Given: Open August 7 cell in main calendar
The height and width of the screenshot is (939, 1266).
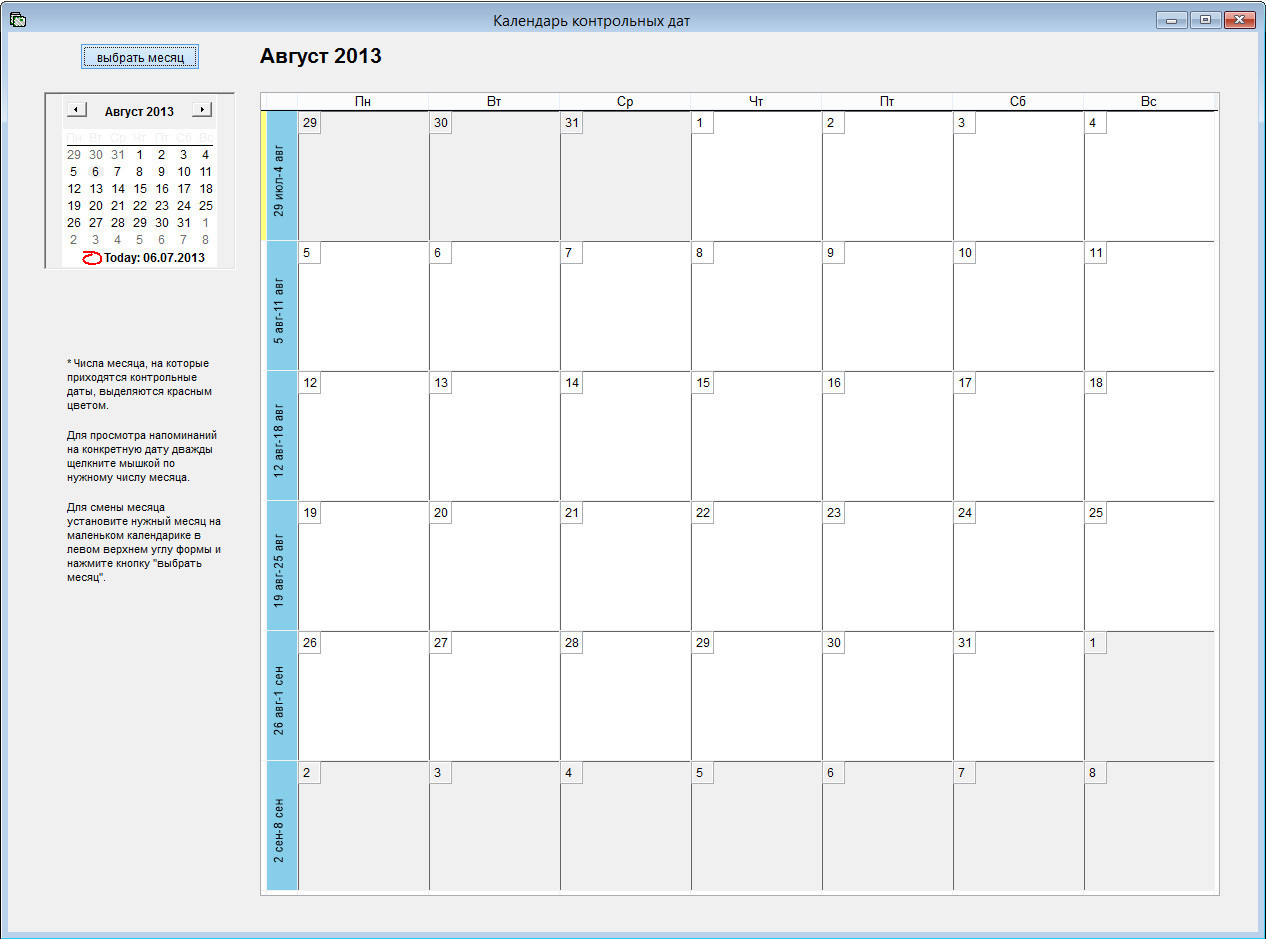Looking at the screenshot, I should [625, 306].
